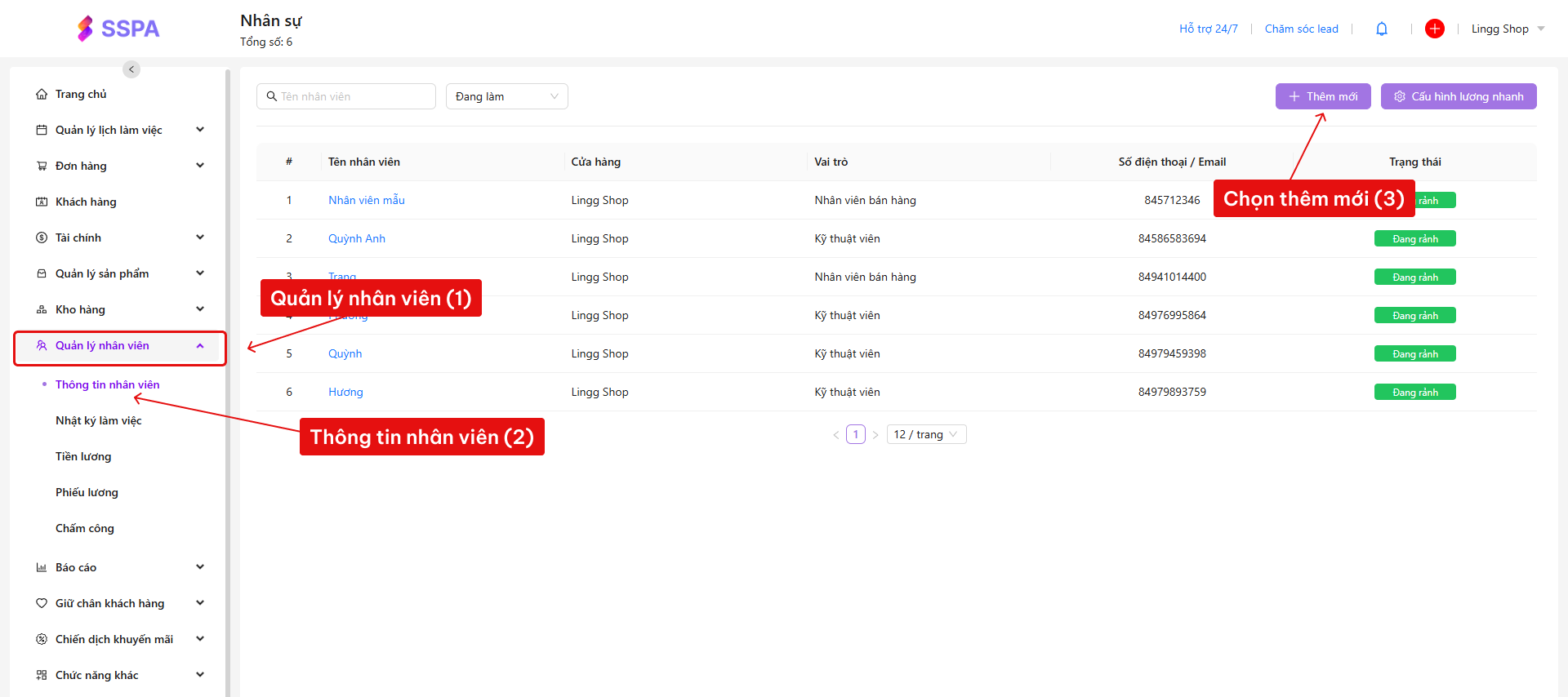
Task: Click the Tổng số: 6 count text
Action: point(266,42)
